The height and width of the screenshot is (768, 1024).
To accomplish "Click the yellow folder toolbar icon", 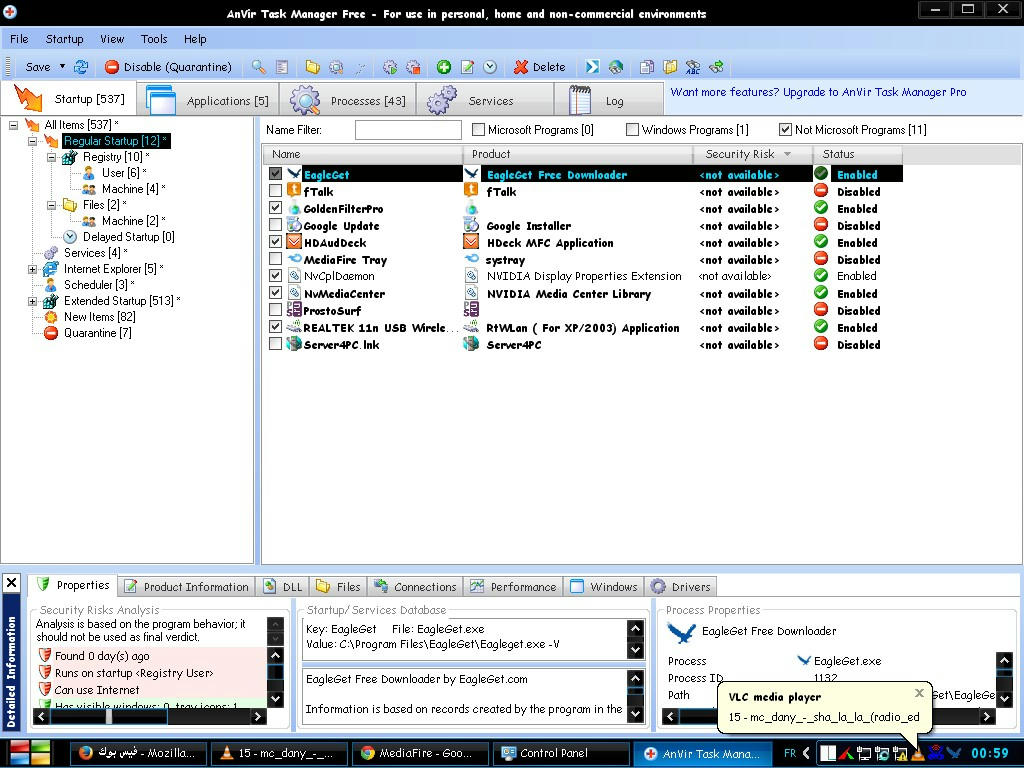I will 312,67.
